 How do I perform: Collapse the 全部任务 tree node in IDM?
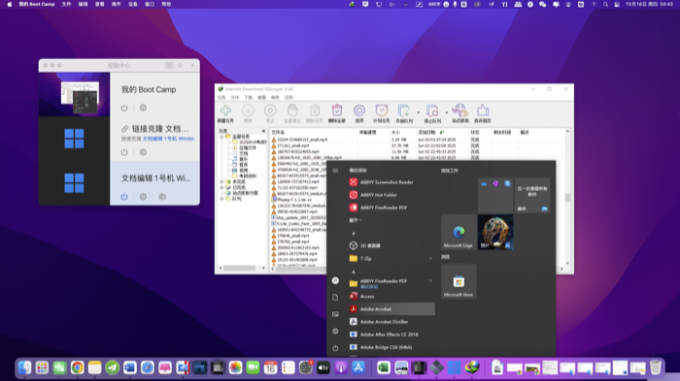coord(222,137)
